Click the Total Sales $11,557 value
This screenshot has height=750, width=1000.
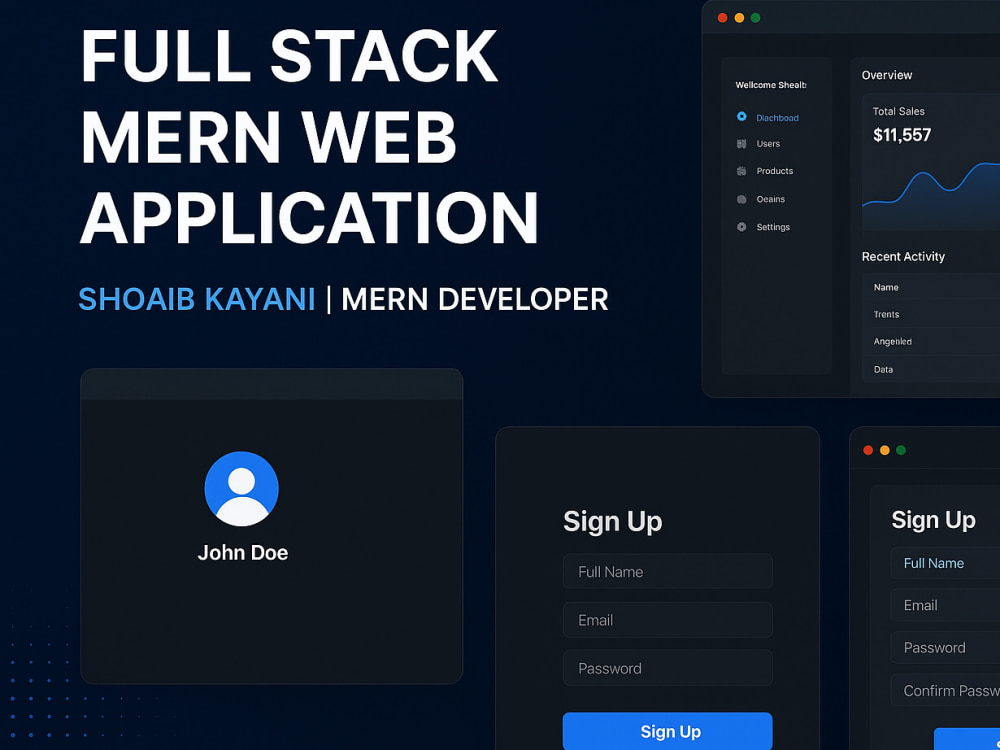pos(902,135)
